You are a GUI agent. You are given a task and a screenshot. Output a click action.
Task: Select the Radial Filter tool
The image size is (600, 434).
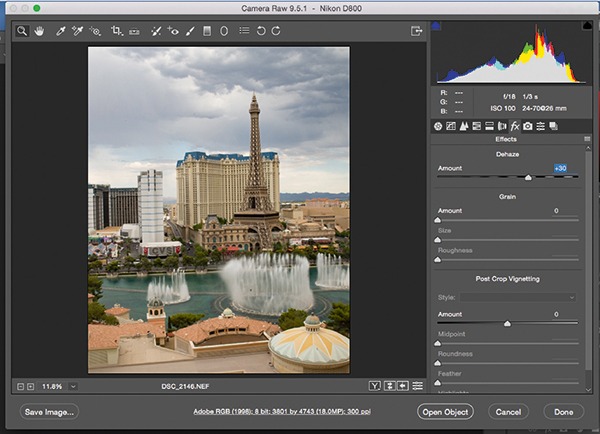click(224, 31)
